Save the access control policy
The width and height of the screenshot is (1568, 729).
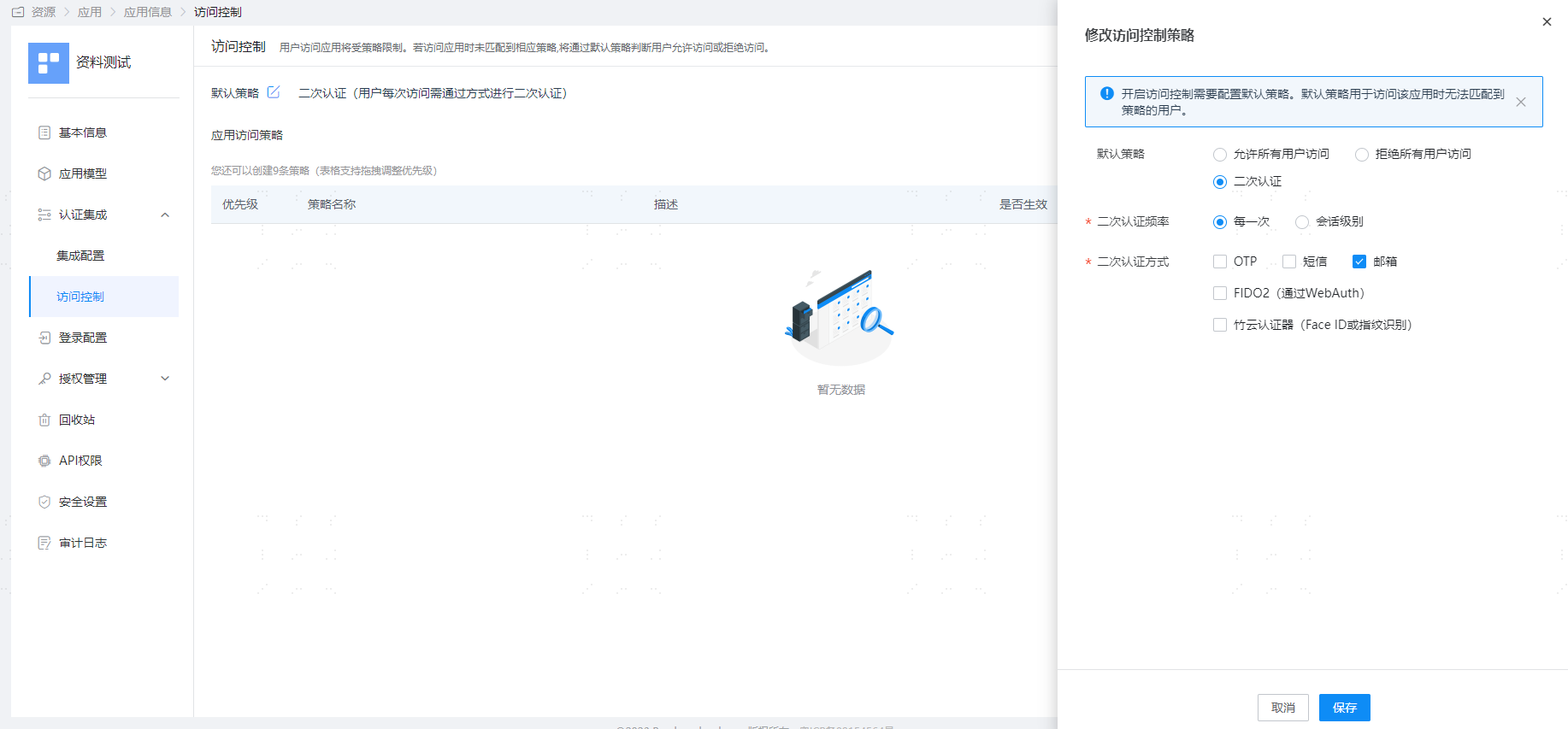click(1344, 708)
